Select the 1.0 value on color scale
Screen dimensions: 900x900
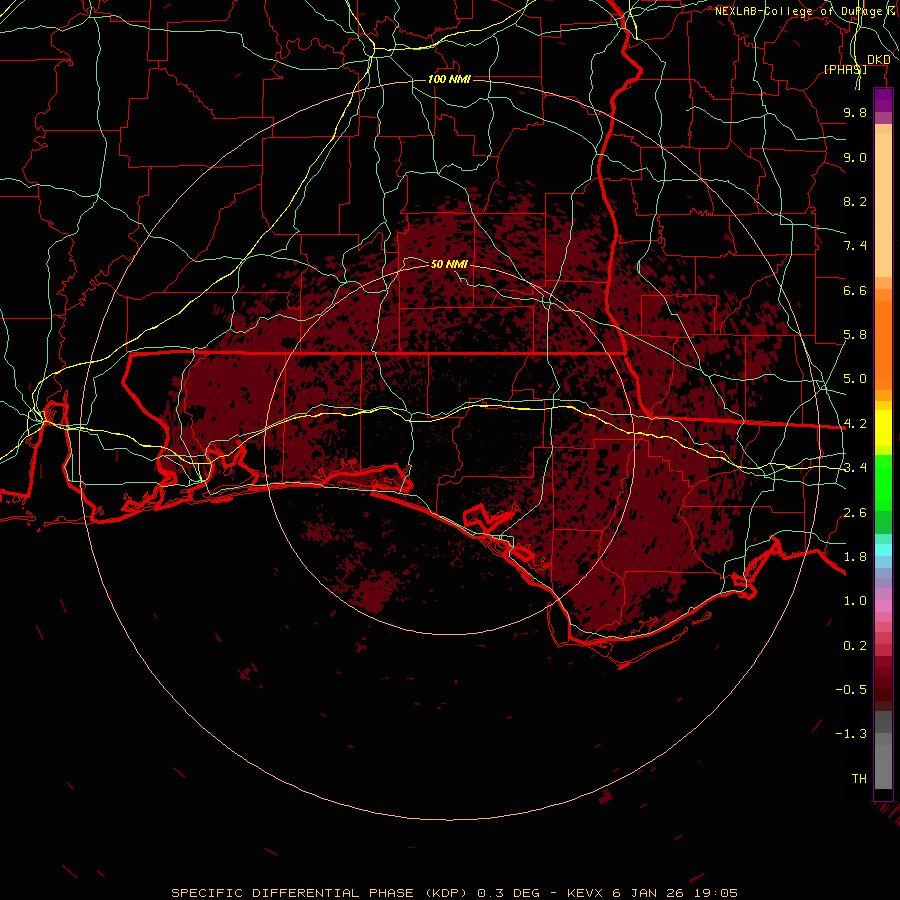[x=855, y=601]
